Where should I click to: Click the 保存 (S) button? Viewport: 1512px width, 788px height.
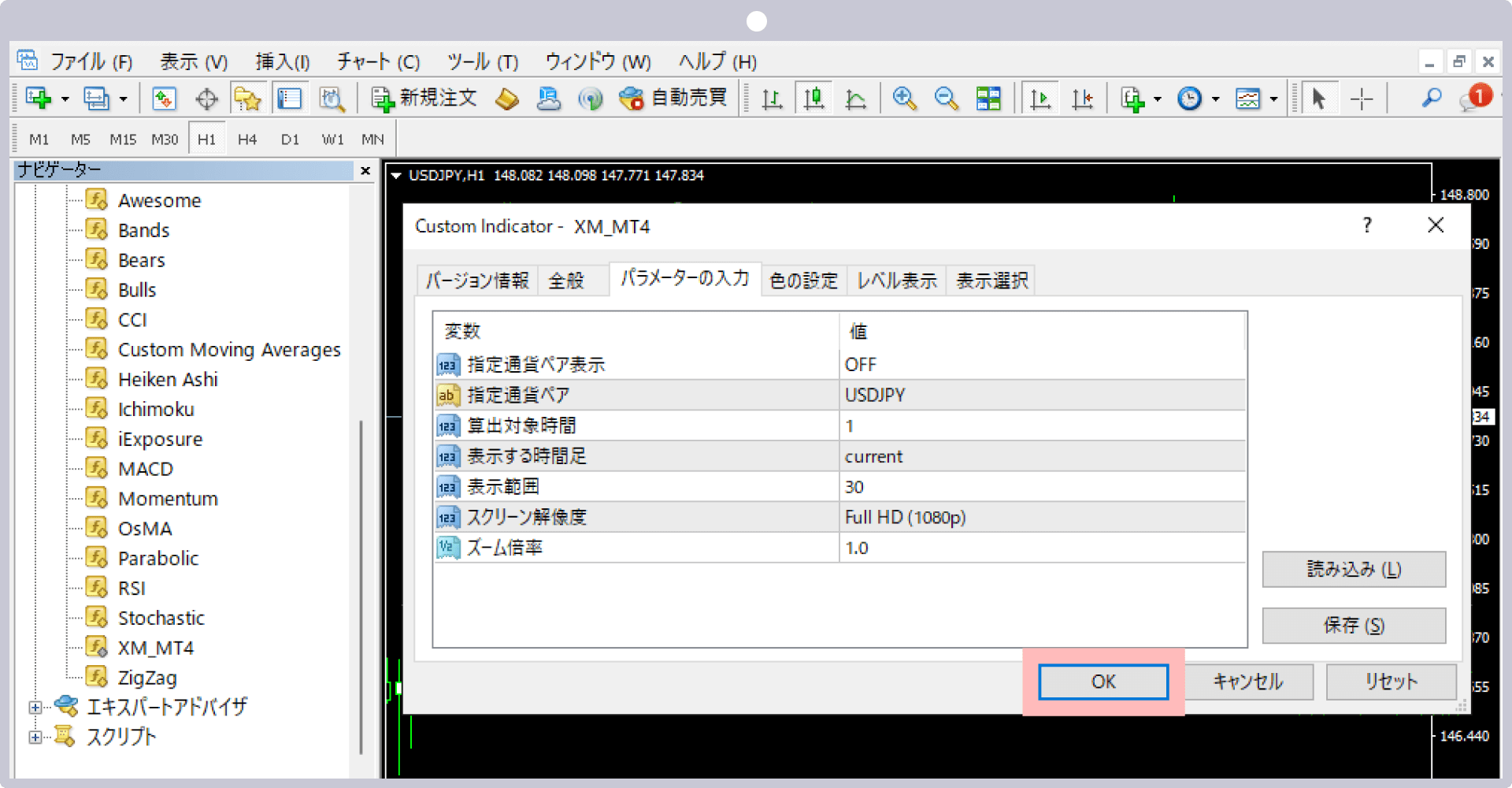pyautogui.click(x=1354, y=626)
